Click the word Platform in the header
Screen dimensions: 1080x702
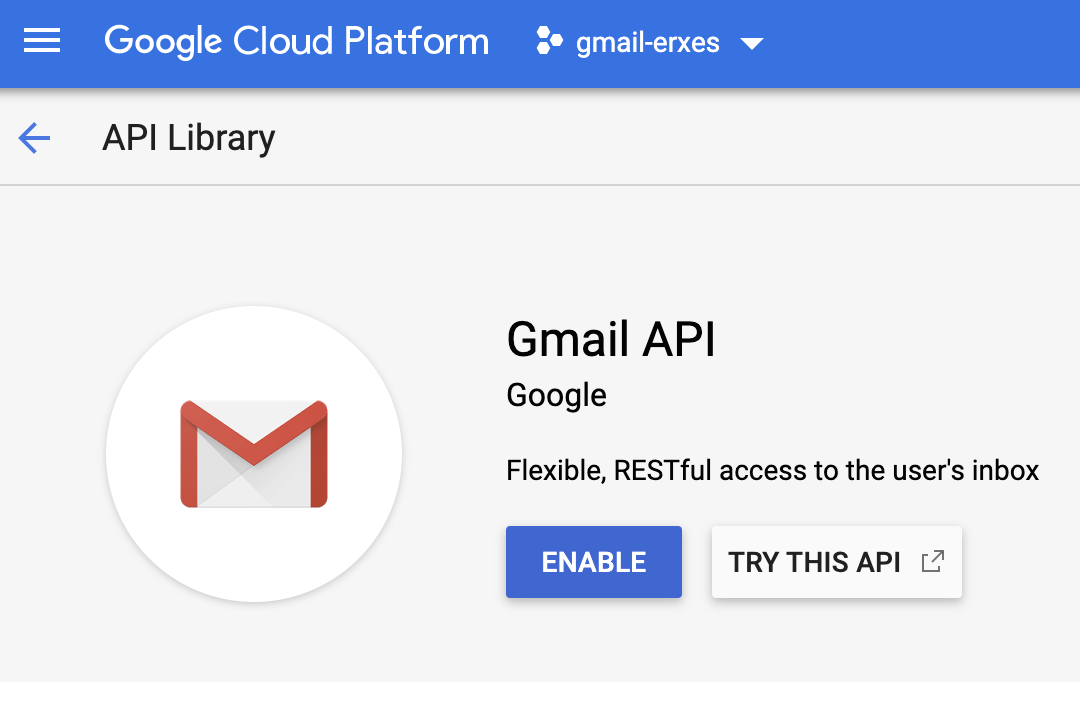417,41
